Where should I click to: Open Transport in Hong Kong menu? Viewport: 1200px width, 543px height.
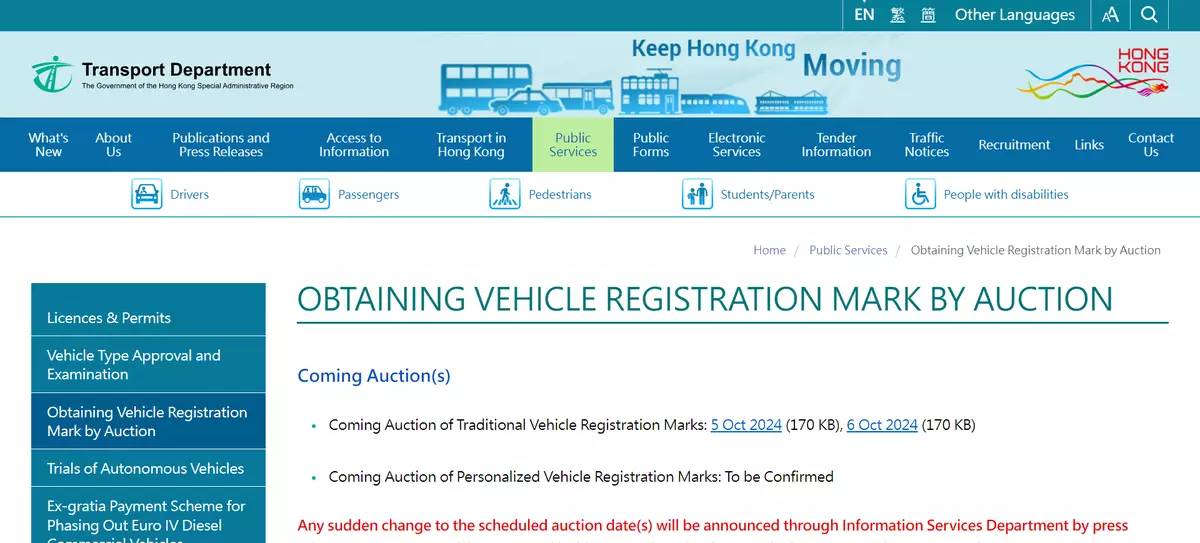[471, 145]
